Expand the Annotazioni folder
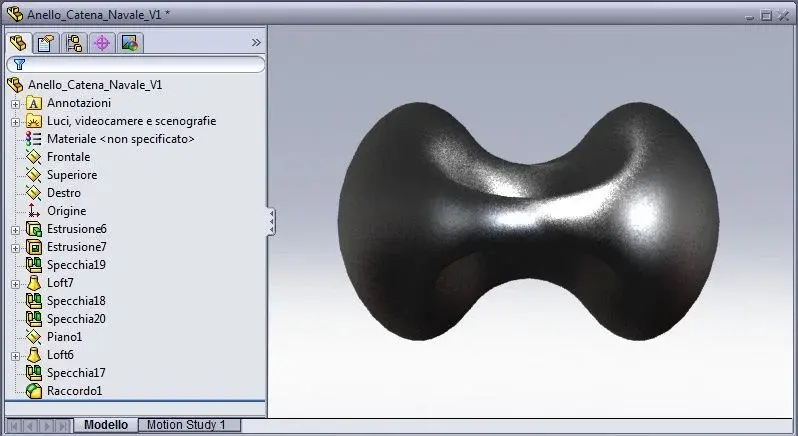Viewport: 798px width, 436px height. pyautogui.click(x=15, y=104)
